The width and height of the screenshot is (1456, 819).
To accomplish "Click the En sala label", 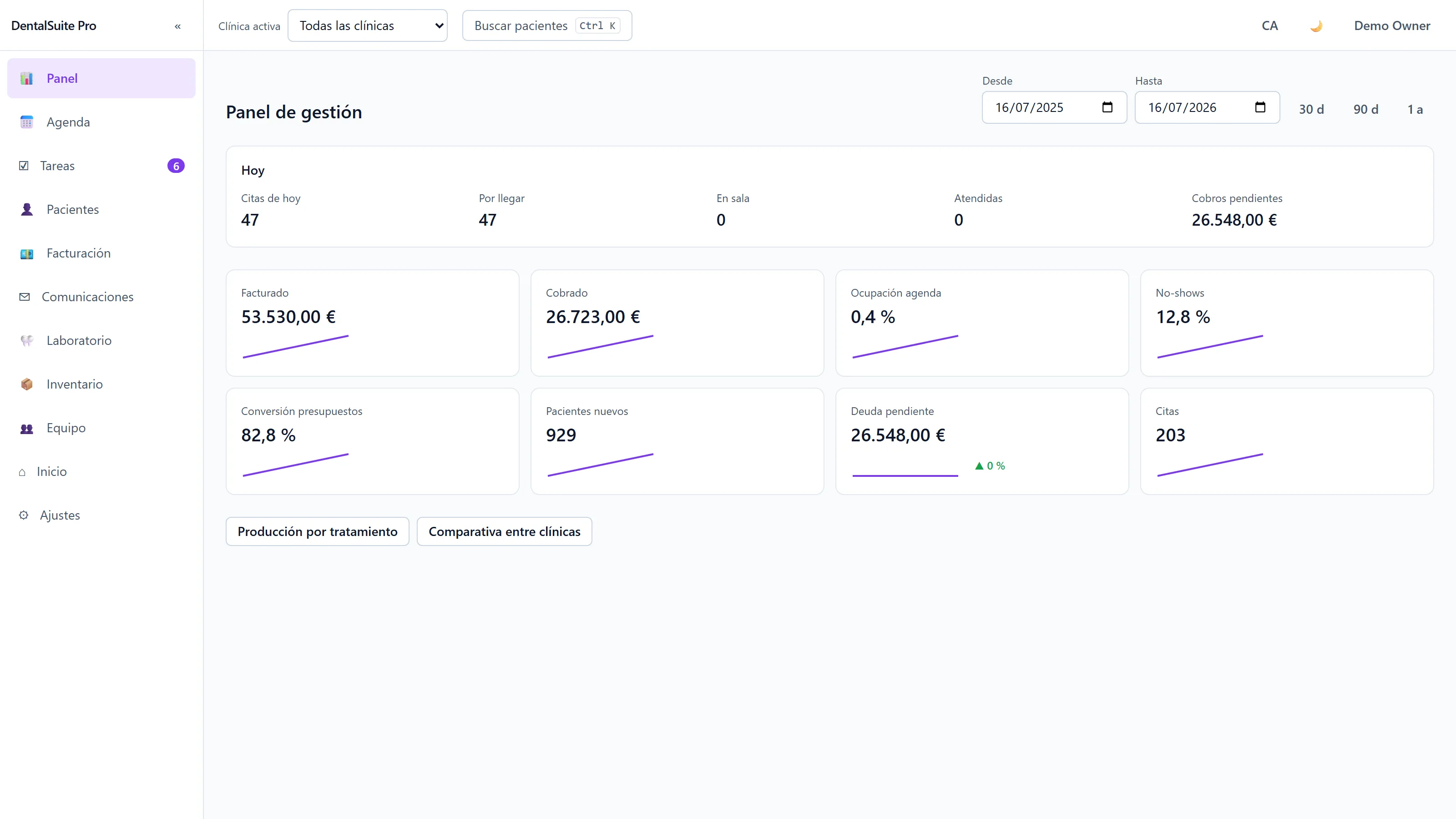I will click(x=733, y=198).
